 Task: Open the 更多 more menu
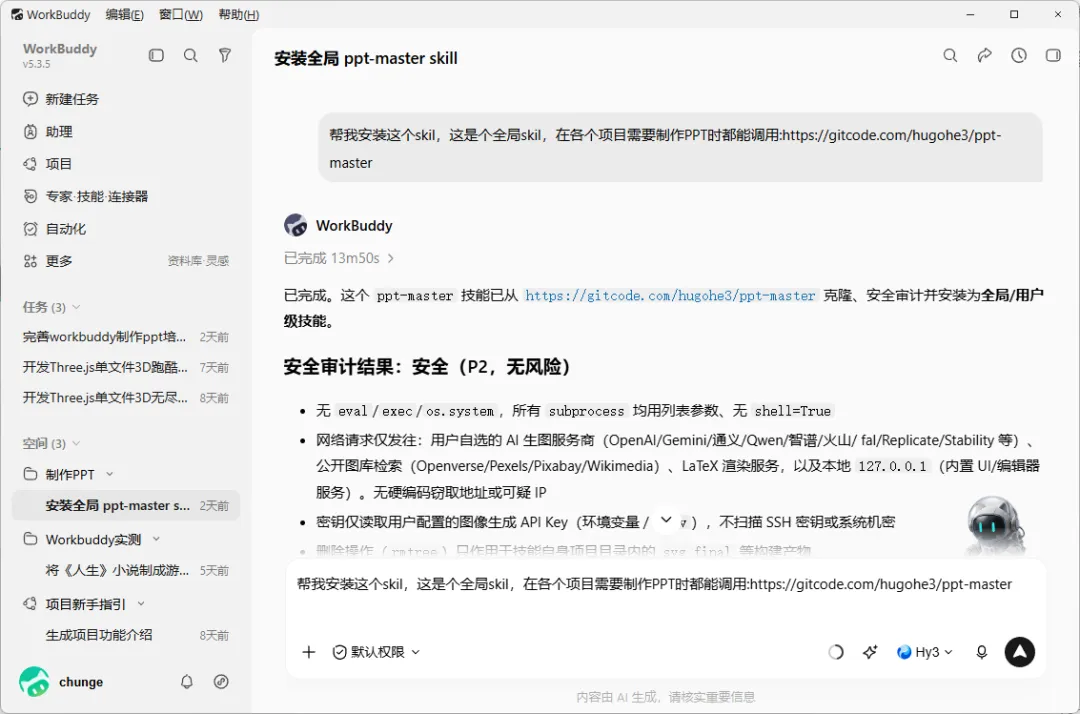[x=48, y=261]
